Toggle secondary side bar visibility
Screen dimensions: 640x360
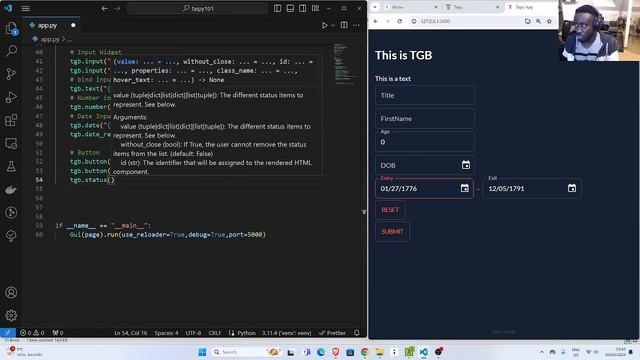303,8
